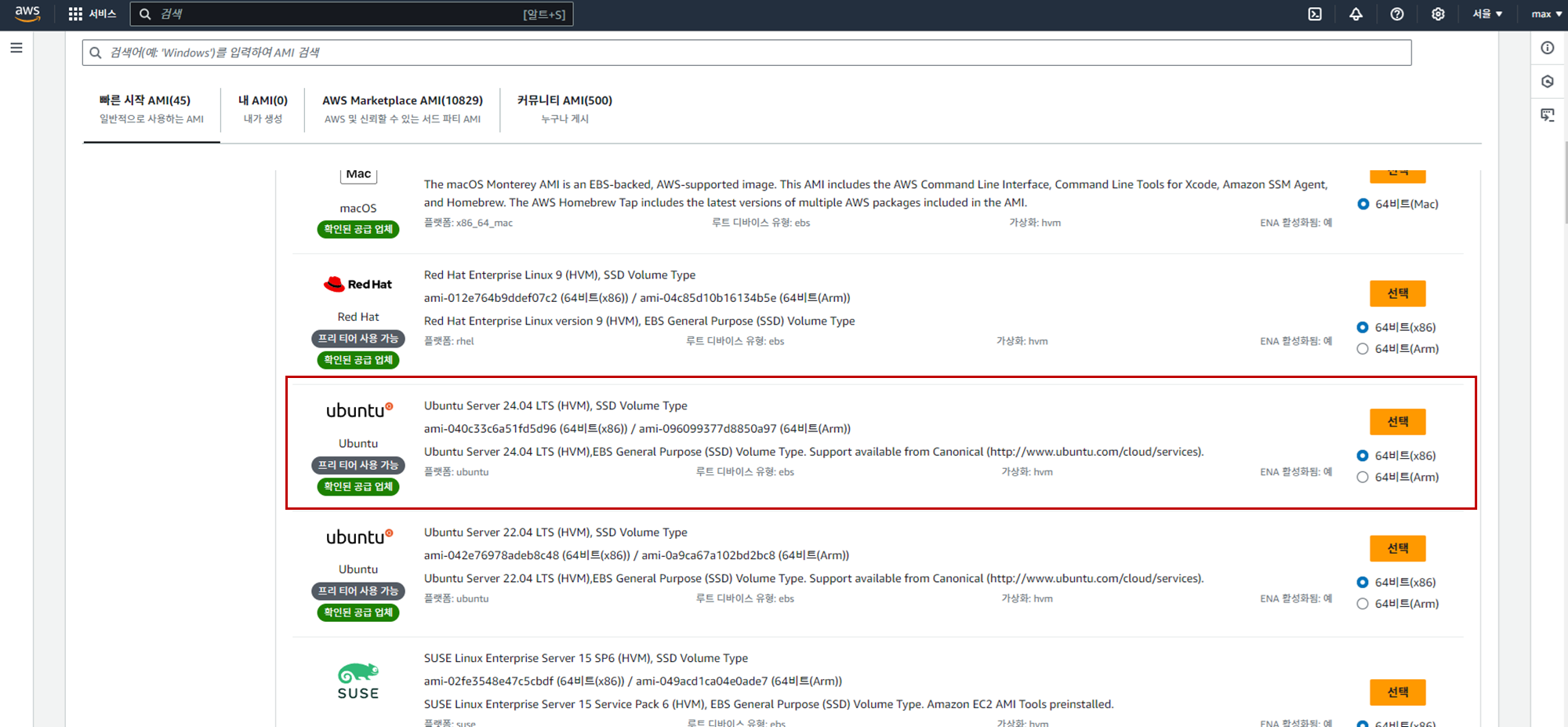This screenshot has width=1568, height=727.
Task: Click macOS 확인된 공급 업체 badge
Action: pyautogui.click(x=358, y=229)
